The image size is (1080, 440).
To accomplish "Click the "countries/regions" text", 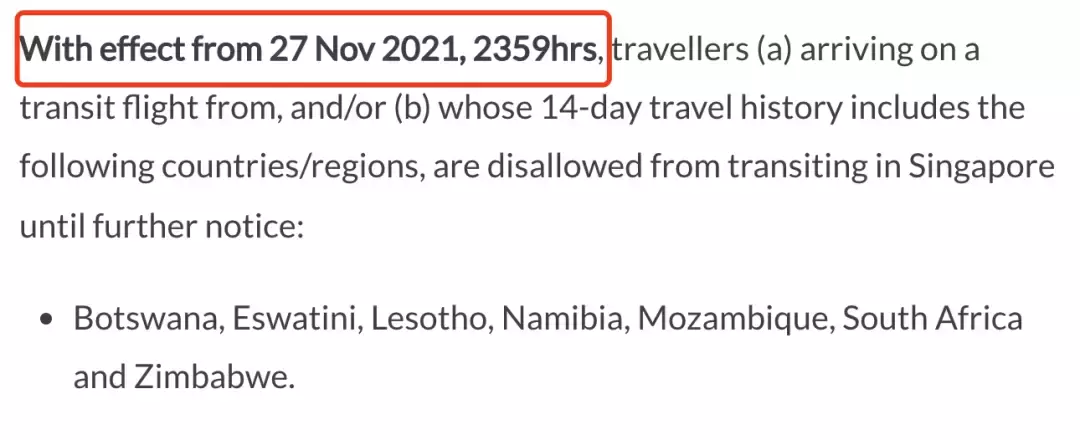I will tap(287, 165).
